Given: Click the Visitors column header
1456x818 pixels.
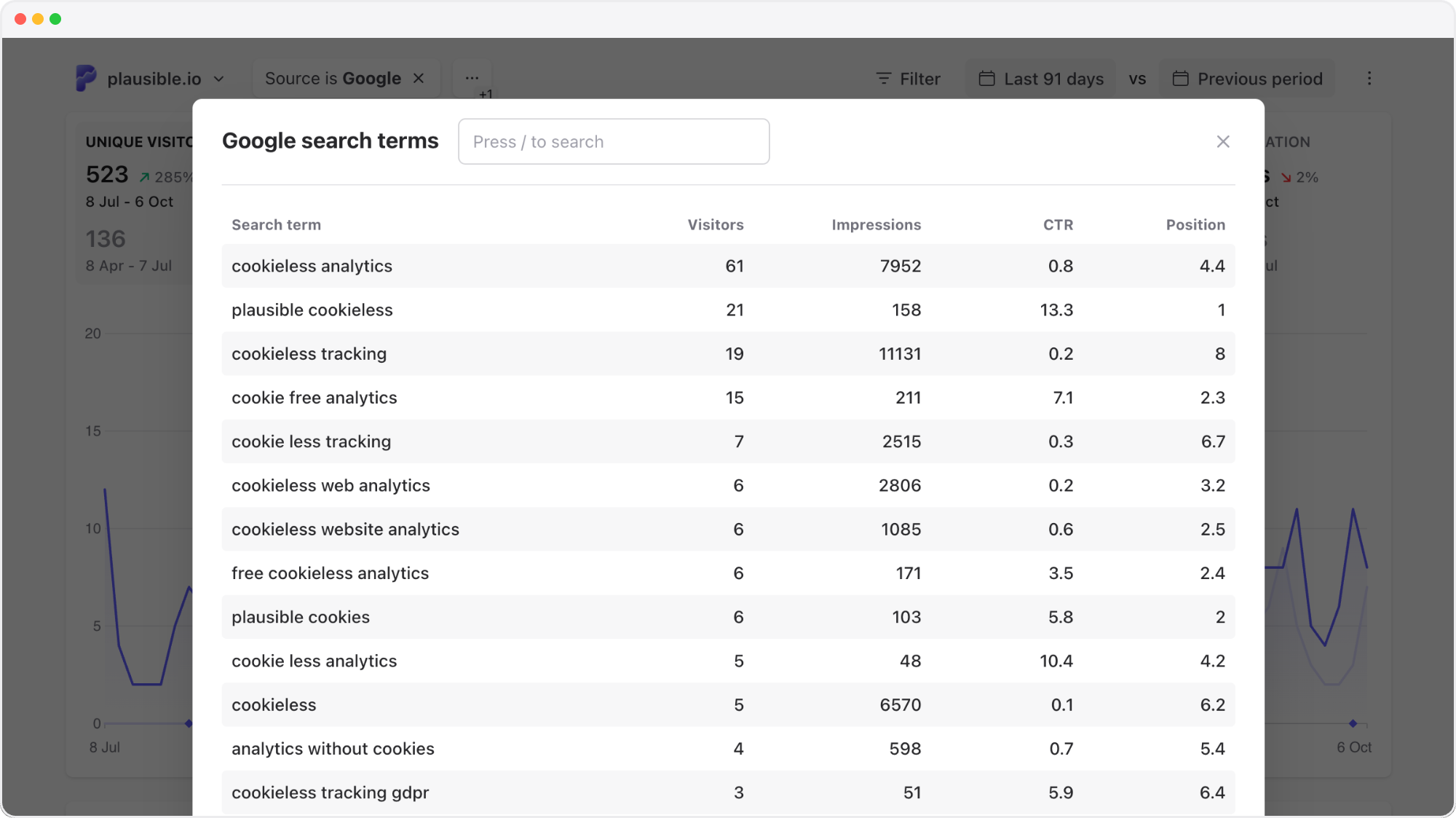Looking at the screenshot, I should pyautogui.click(x=716, y=225).
